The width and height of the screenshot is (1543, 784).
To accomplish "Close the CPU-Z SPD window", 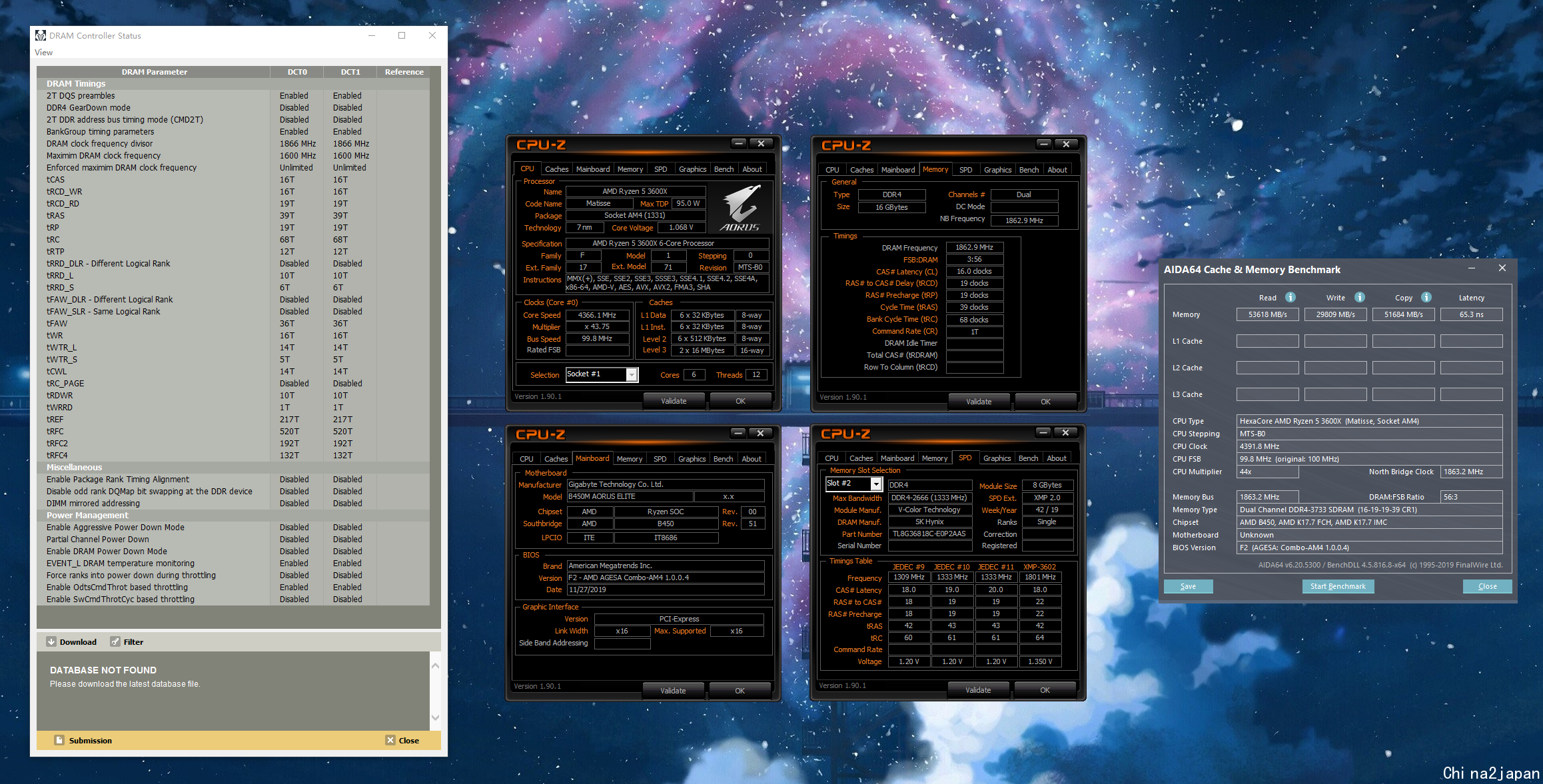I will (1065, 433).
